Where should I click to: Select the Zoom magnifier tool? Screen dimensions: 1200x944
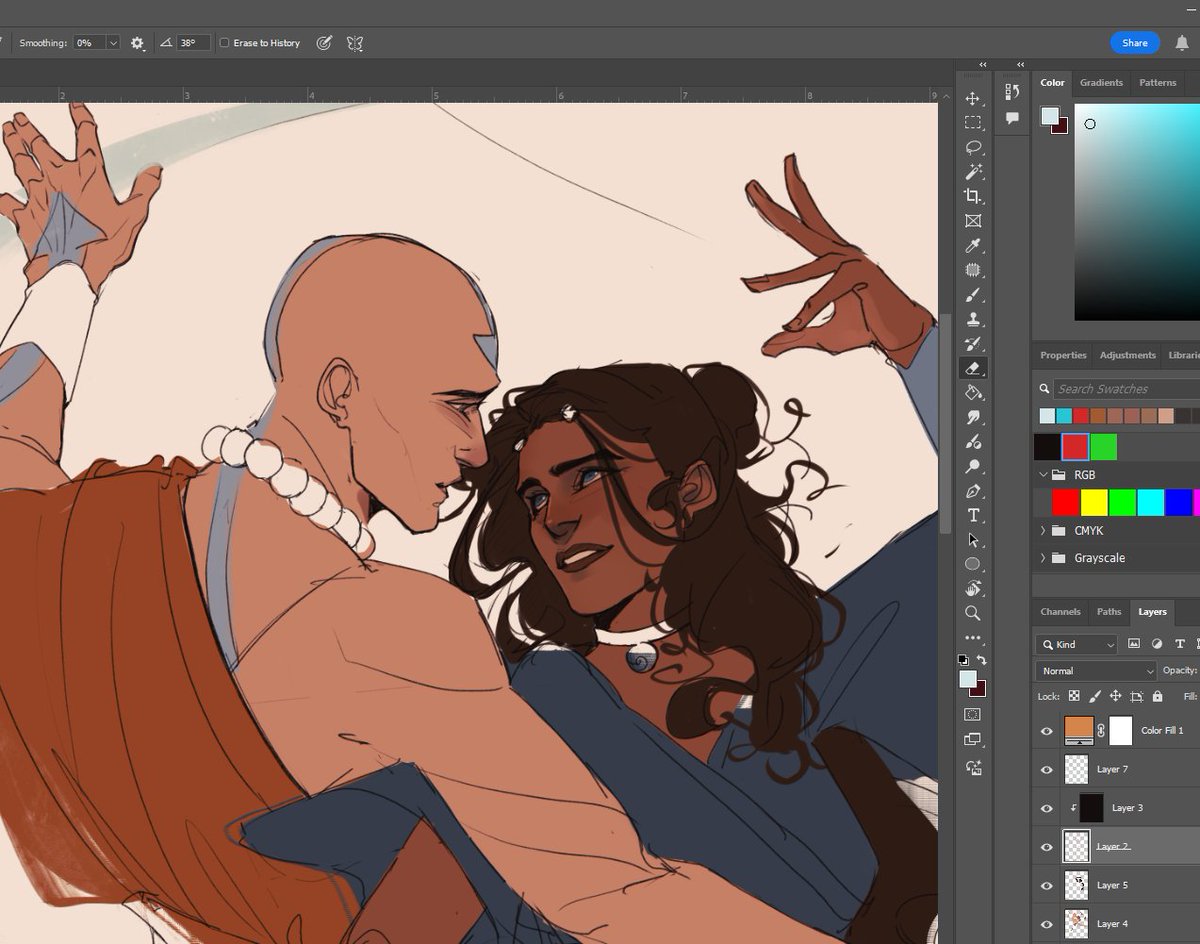972,613
